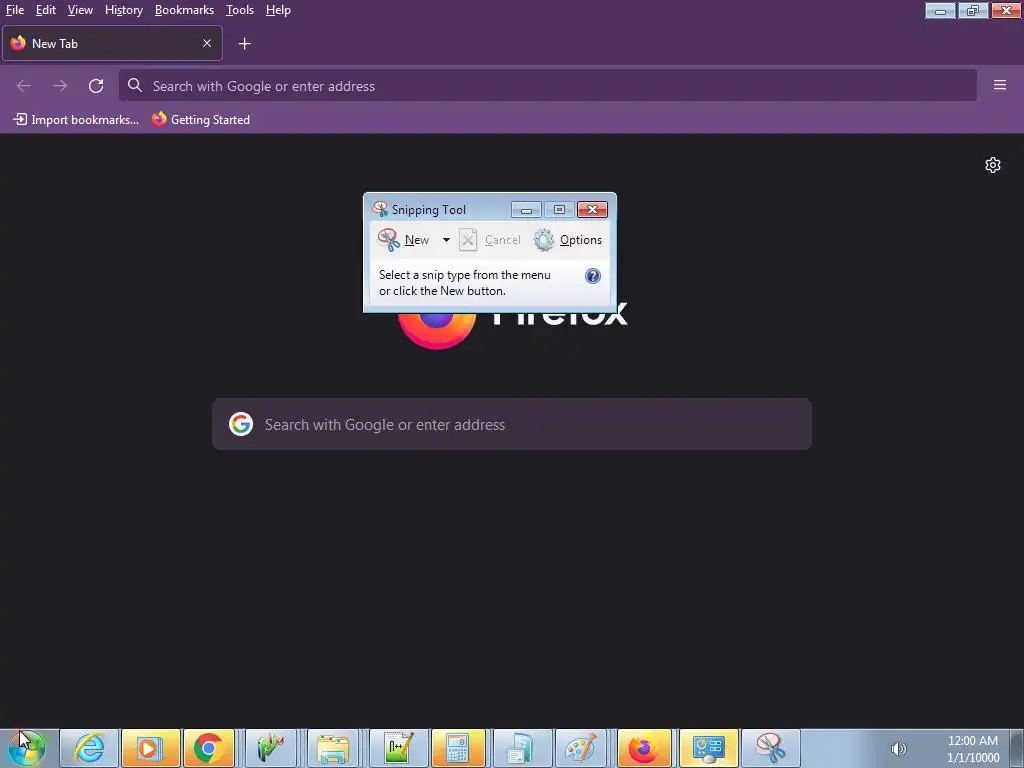Viewport: 1024px width, 768px height.
Task: Minimize the Snipping Tool window
Action: click(526, 210)
